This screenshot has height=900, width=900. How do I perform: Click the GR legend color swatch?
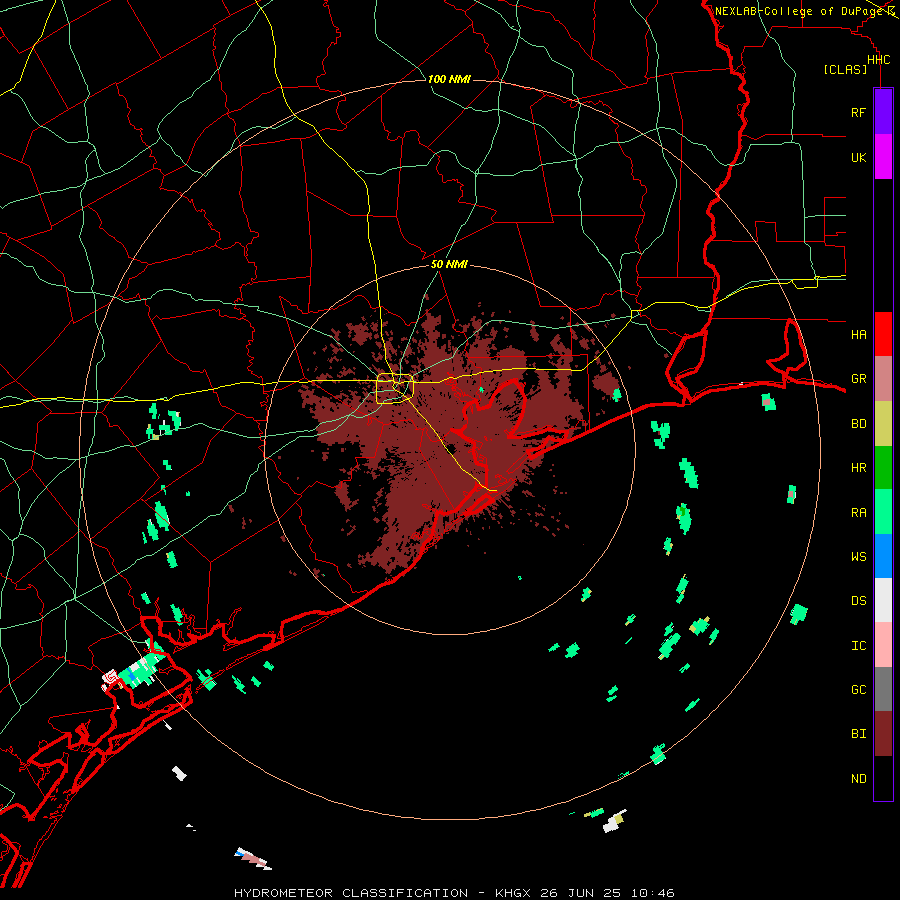pos(883,378)
